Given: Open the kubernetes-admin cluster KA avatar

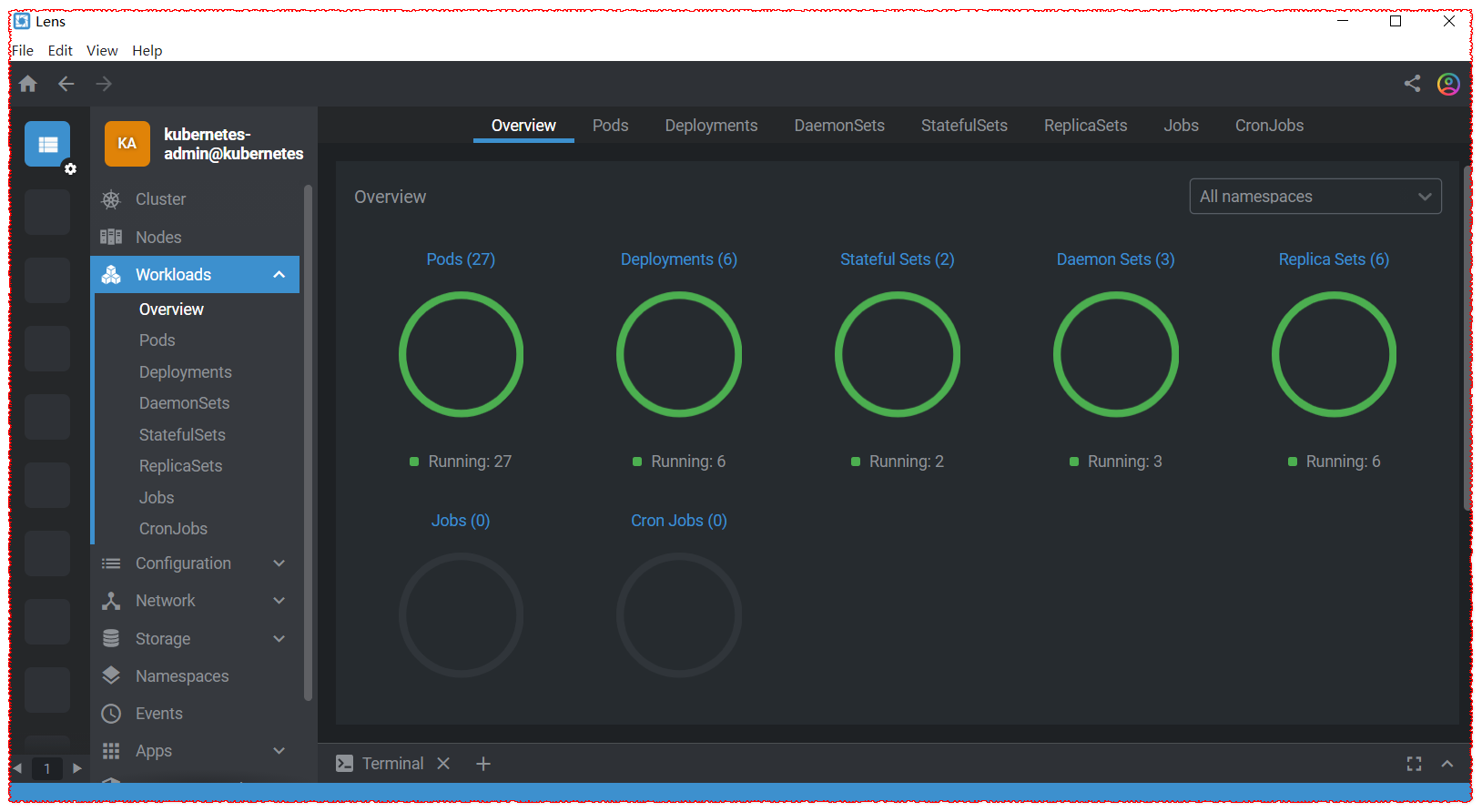Looking at the screenshot, I should pos(127,144).
